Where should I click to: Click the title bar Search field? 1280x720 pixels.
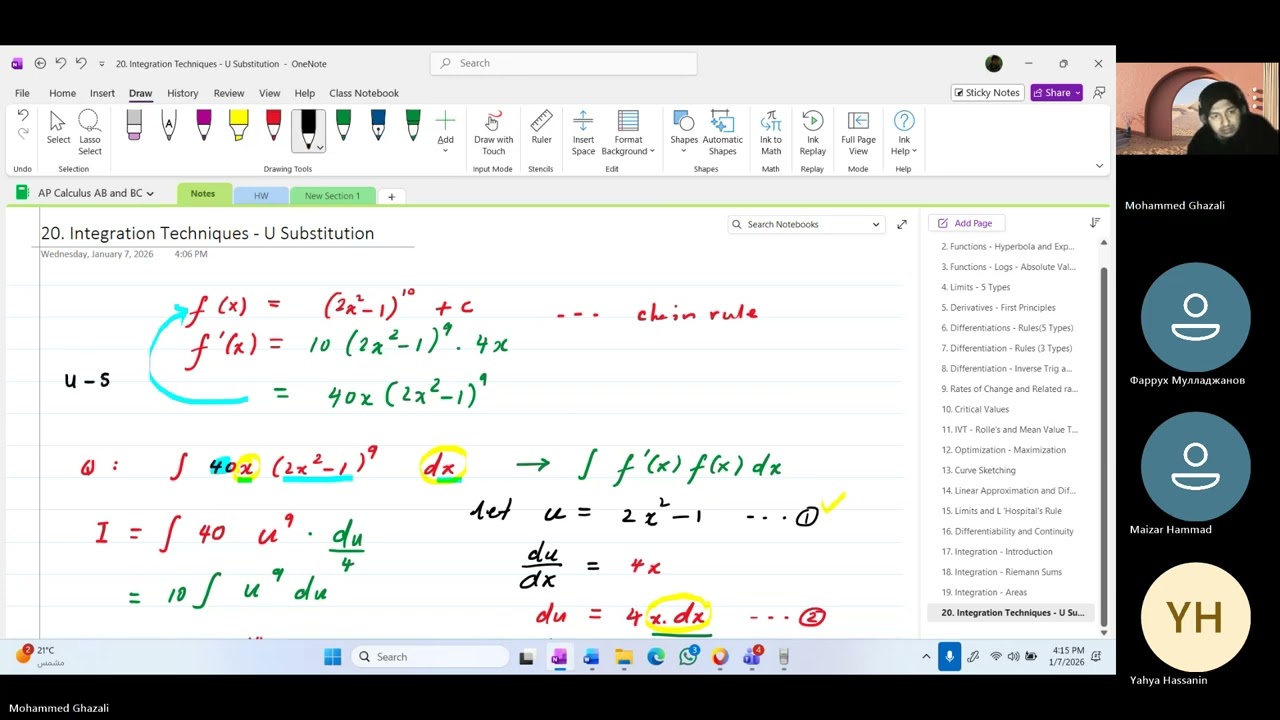[564, 63]
